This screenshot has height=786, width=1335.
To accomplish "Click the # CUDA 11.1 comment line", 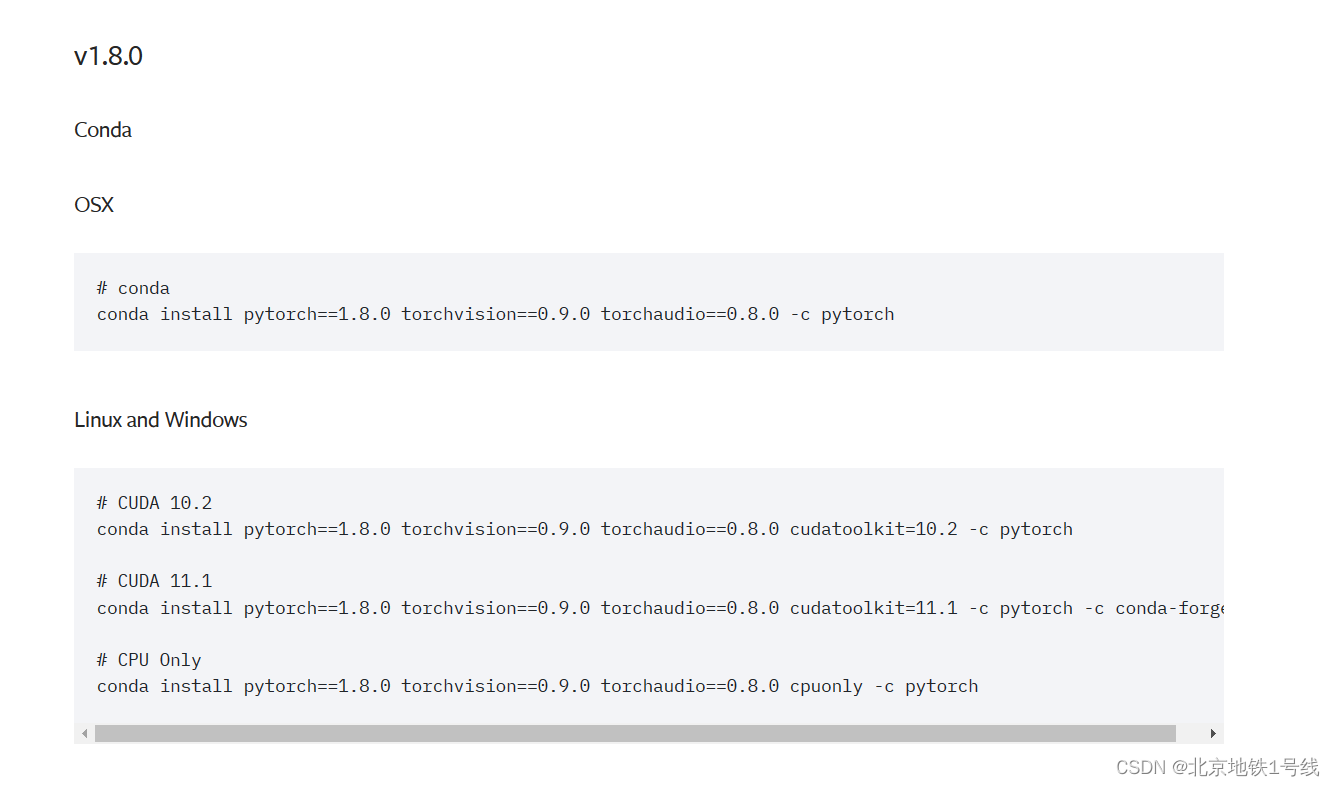I will coord(153,580).
